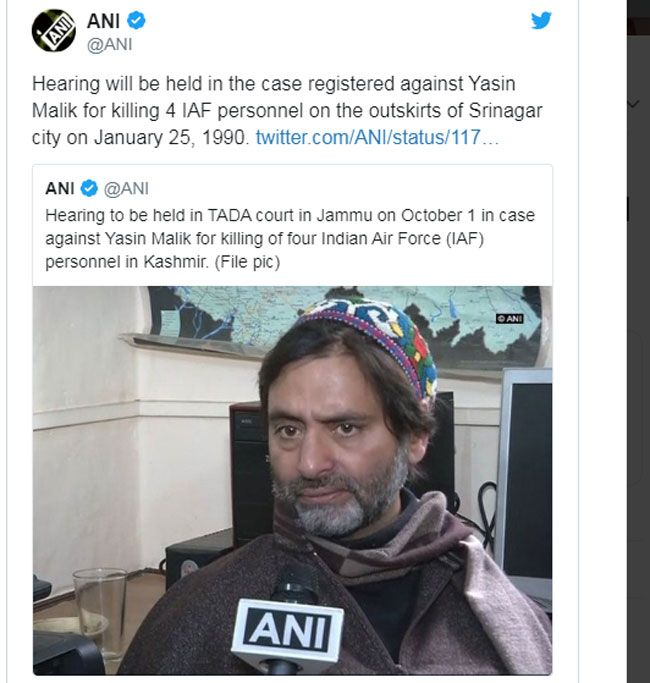The width and height of the screenshot is (650, 683).
Task: Click the Twitter bird logo
Action: (x=541, y=20)
